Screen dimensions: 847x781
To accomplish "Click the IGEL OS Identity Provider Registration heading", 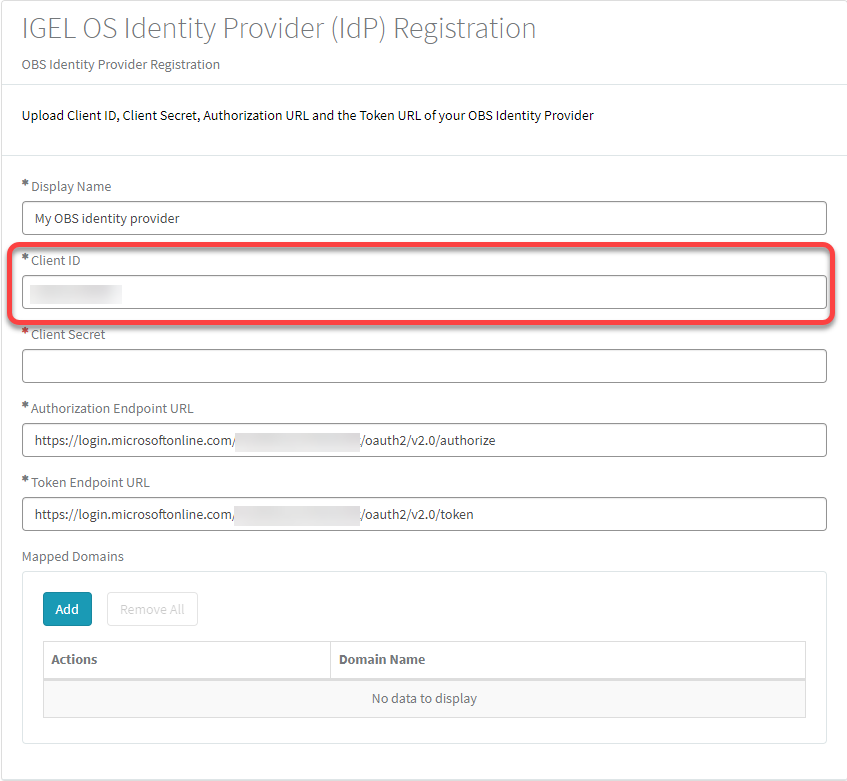I will (x=279, y=28).
